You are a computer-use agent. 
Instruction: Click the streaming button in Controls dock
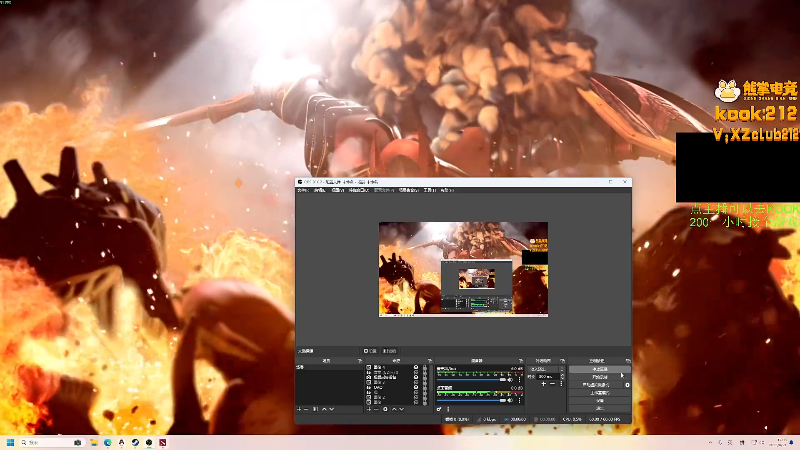(600, 369)
